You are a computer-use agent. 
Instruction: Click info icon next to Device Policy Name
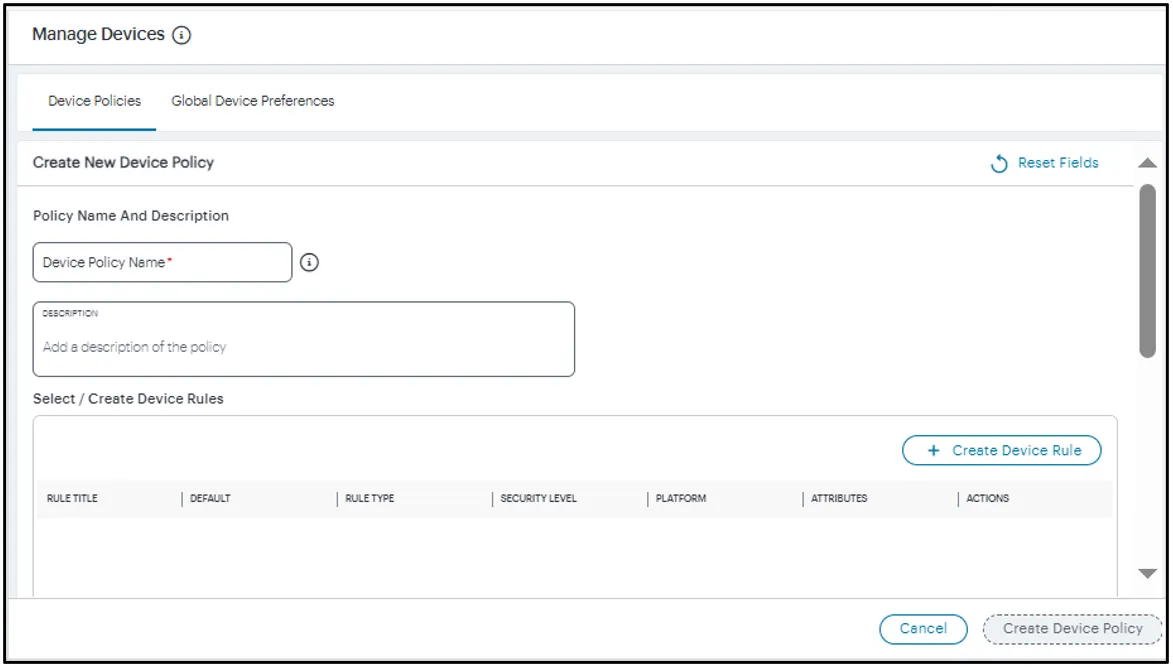(x=310, y=262)
